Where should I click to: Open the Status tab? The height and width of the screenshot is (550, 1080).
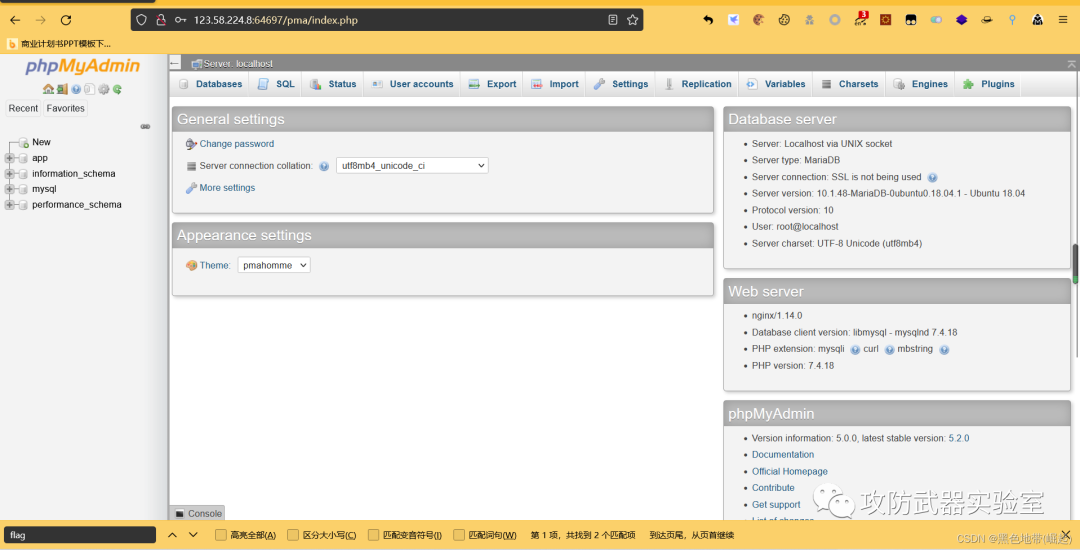(x=333, y=84)
